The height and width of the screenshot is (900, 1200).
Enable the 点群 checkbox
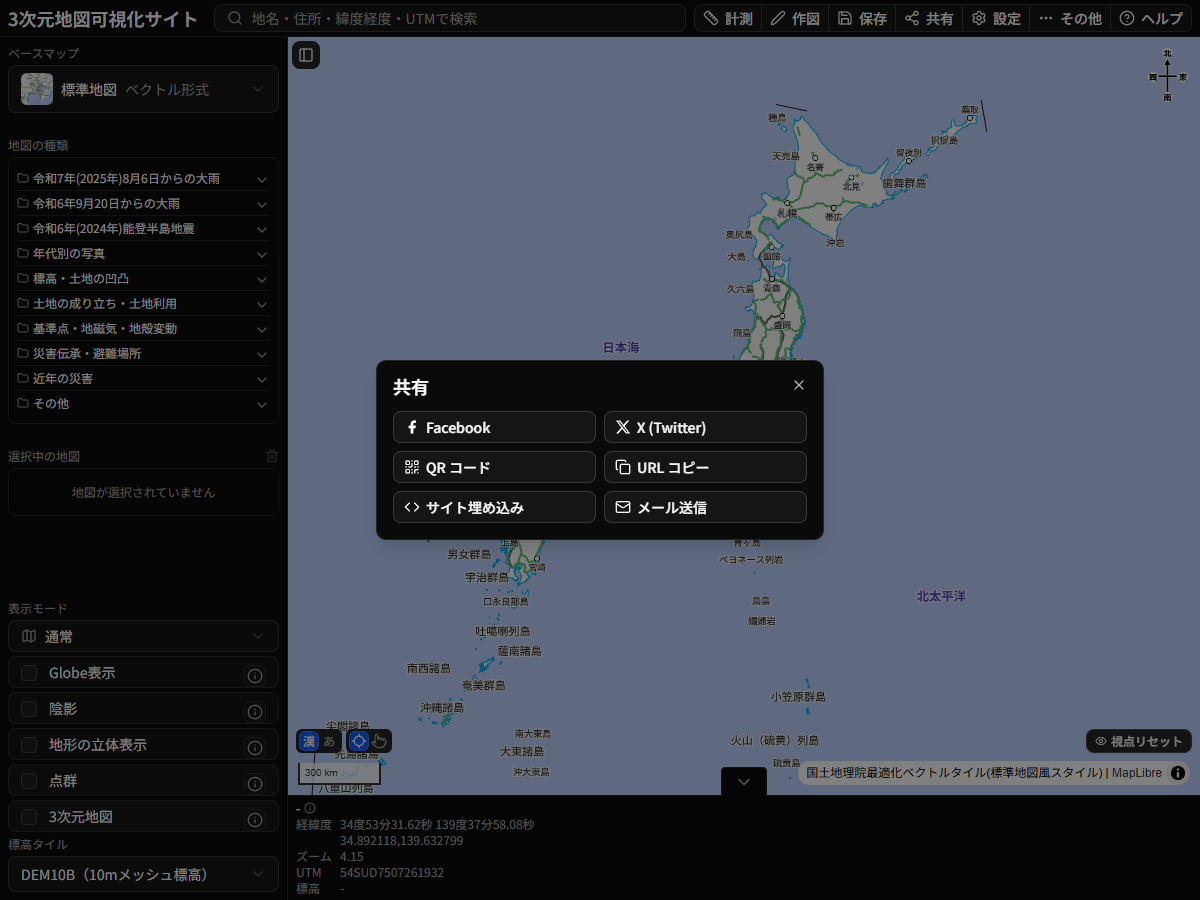[29, 781]
